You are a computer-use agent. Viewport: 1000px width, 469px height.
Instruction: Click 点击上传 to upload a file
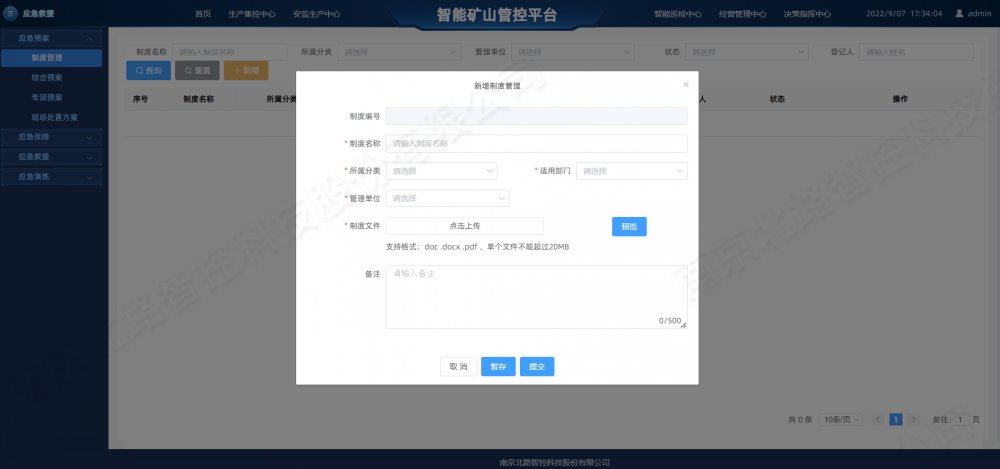point(465,226)
